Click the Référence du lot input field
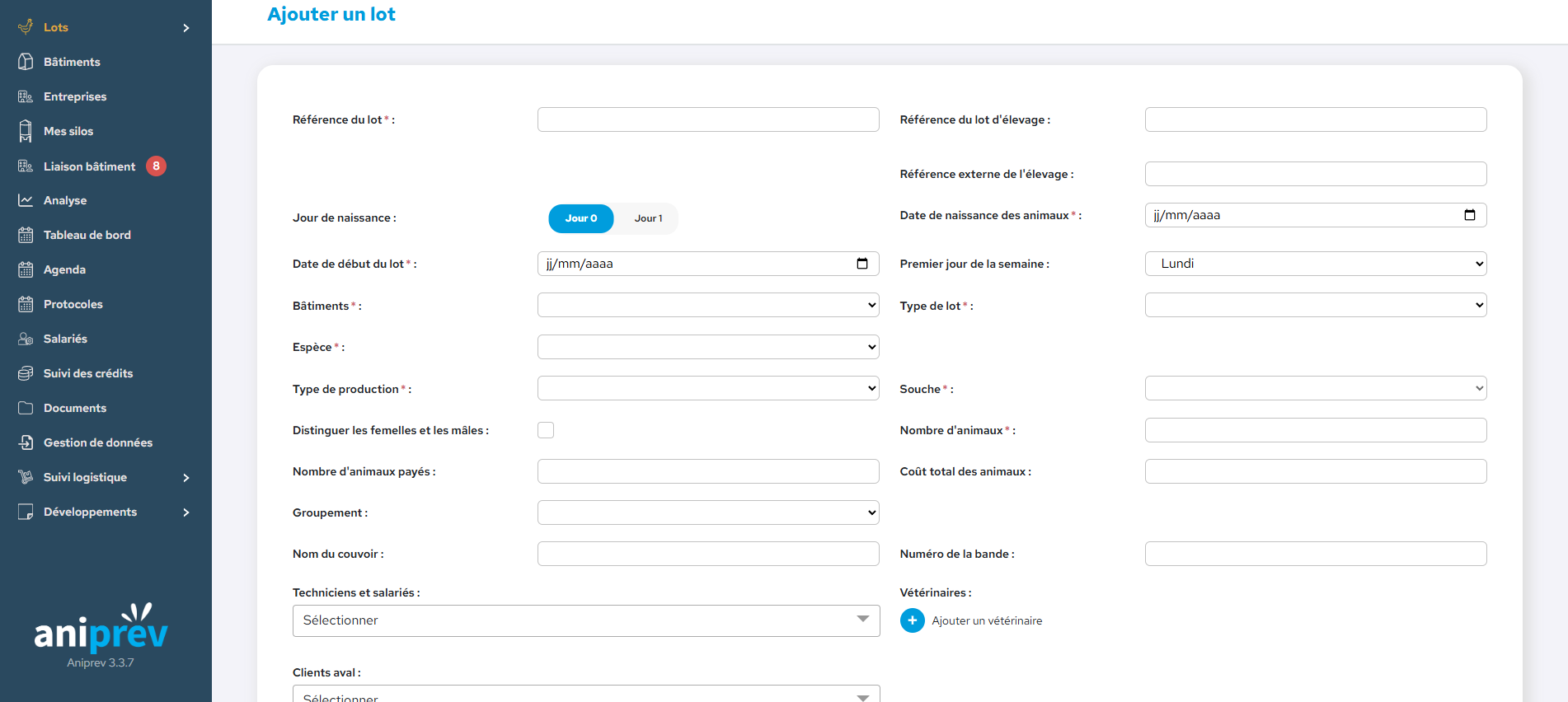Image resolution: width=1568 pixels, height=702 pixels. [707, 119]
